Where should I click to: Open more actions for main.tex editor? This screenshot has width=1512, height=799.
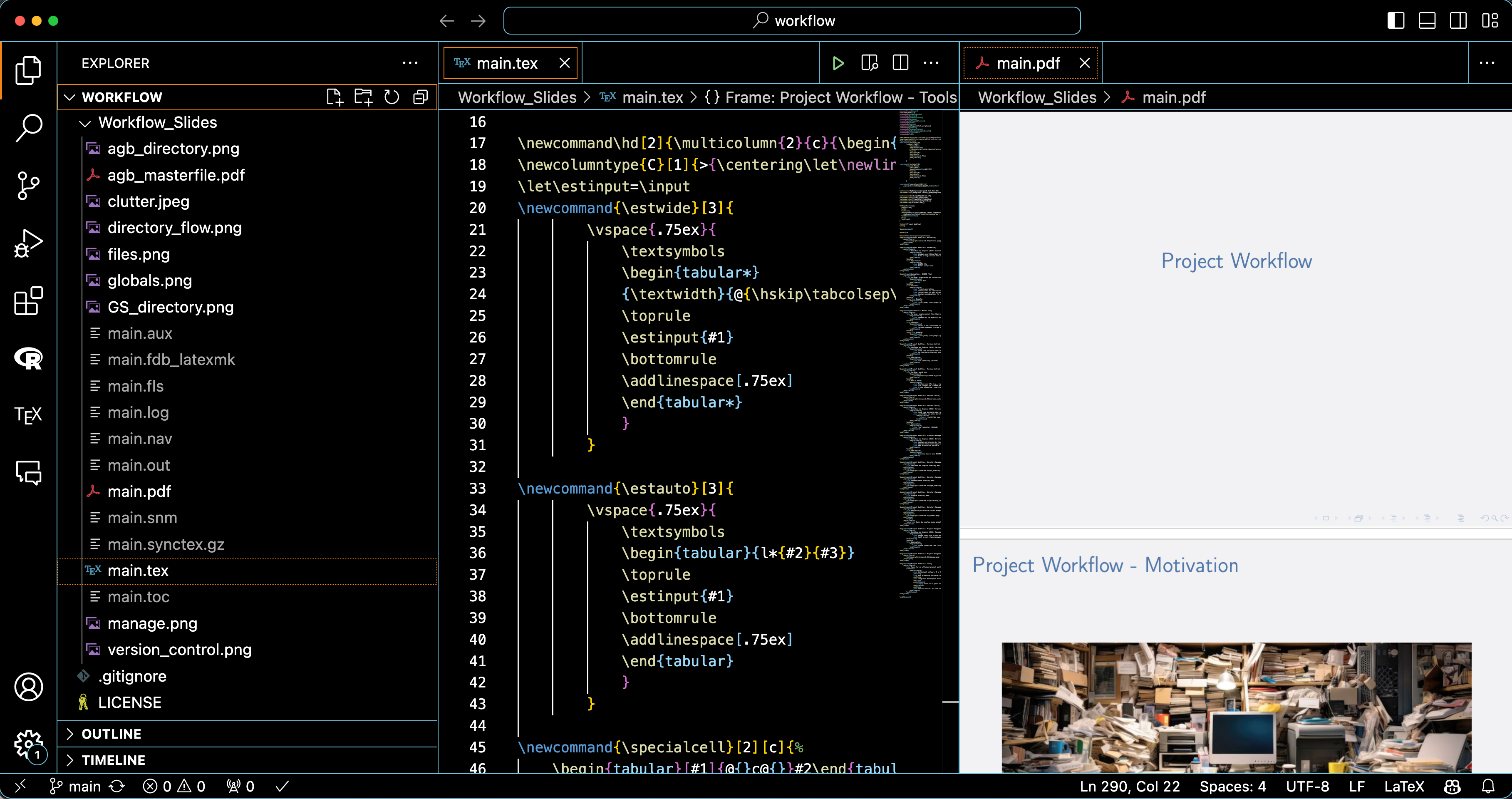pos(931,63)
